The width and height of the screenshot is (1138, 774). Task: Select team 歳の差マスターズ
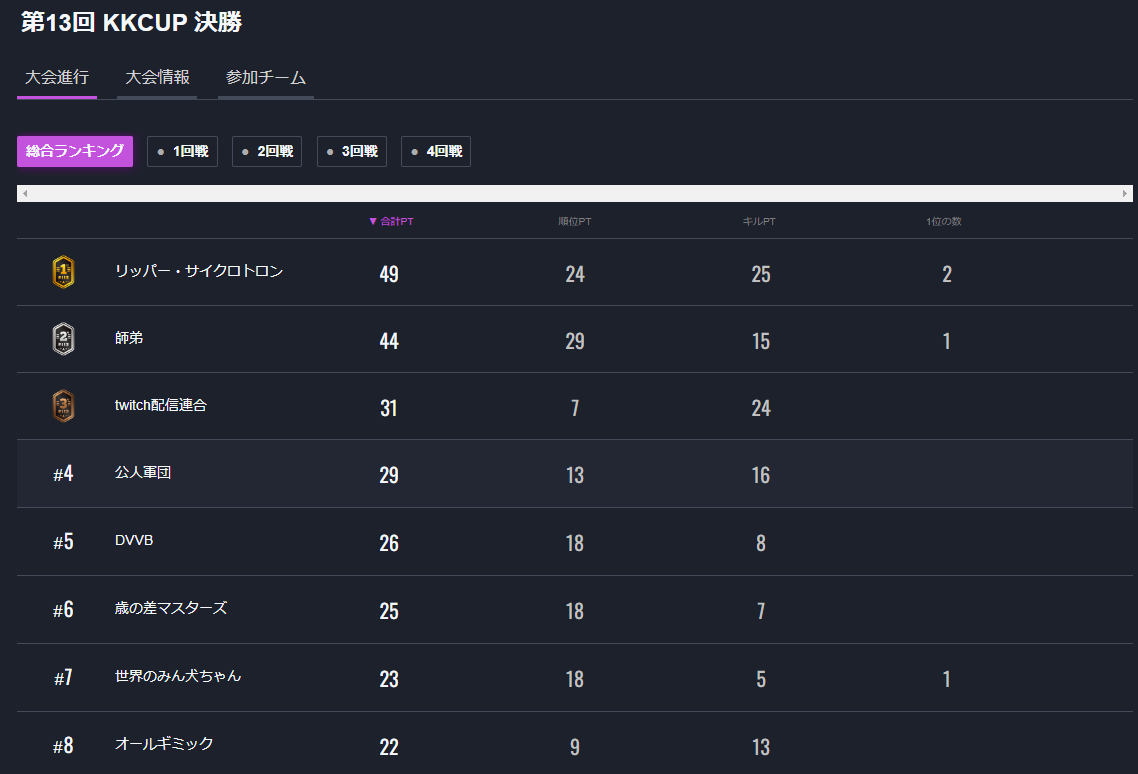point(171,608)
